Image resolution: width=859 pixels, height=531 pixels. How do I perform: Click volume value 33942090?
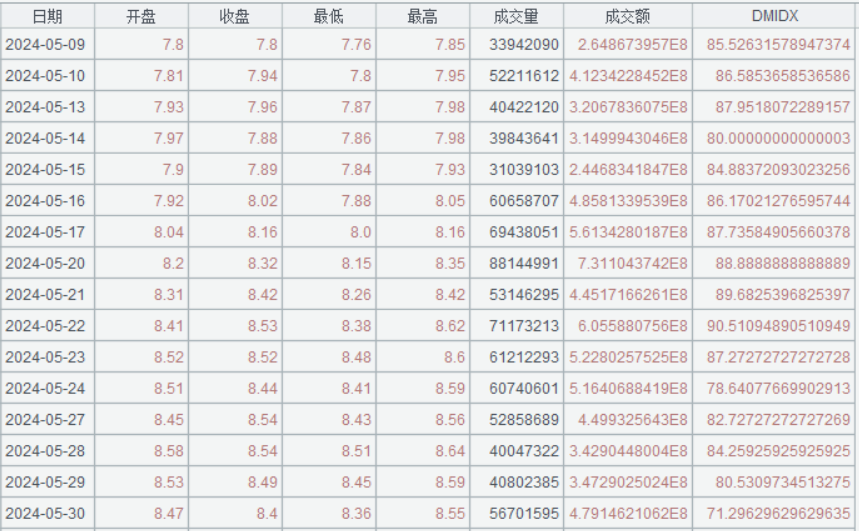pos(524,44)
